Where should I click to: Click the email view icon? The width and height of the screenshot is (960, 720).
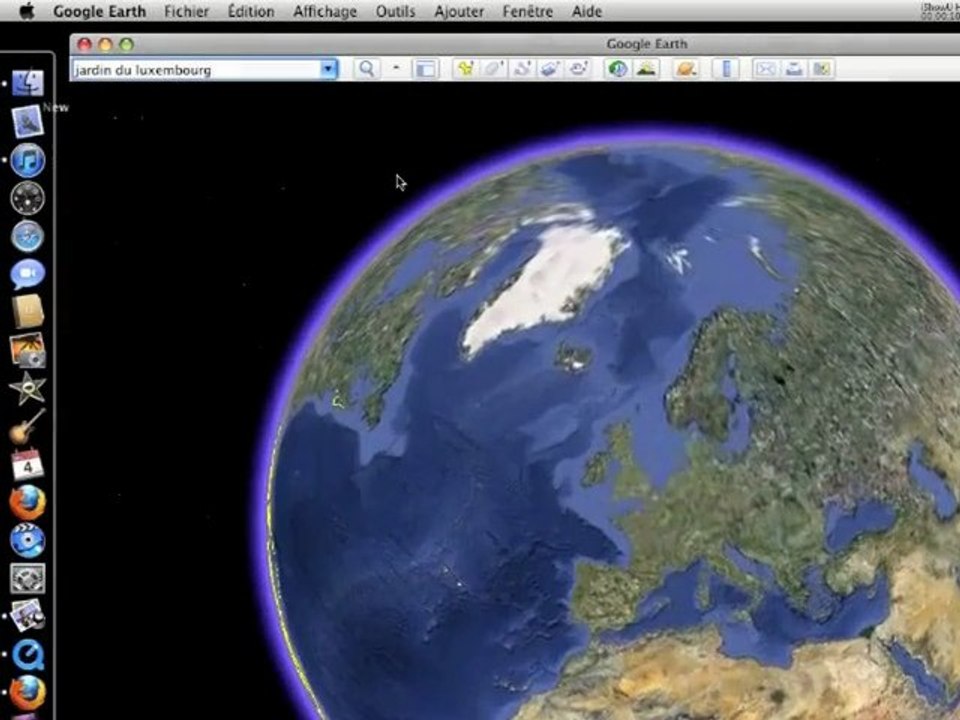tap(765, 69)
